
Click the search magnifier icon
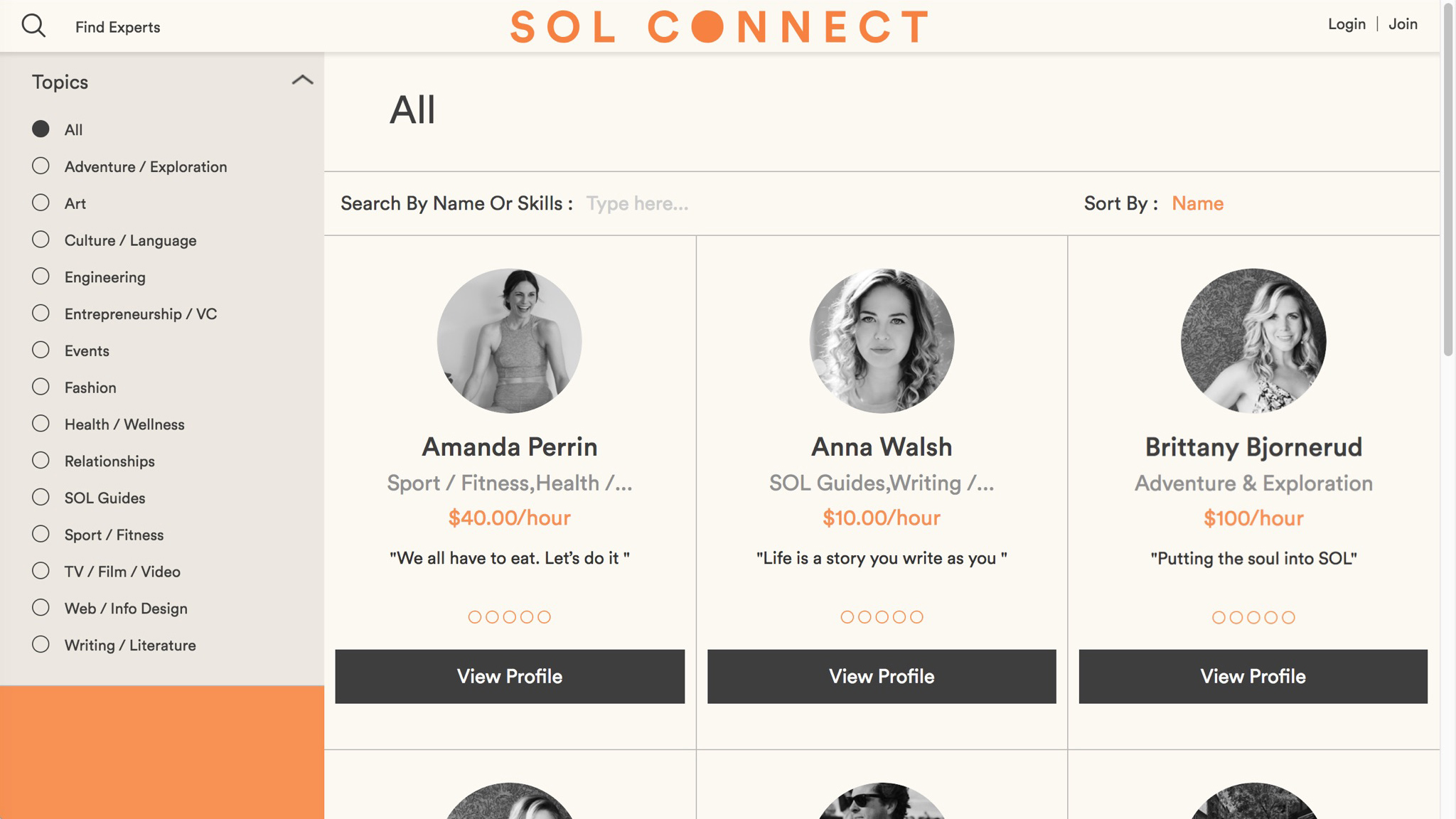pos(33,26)
